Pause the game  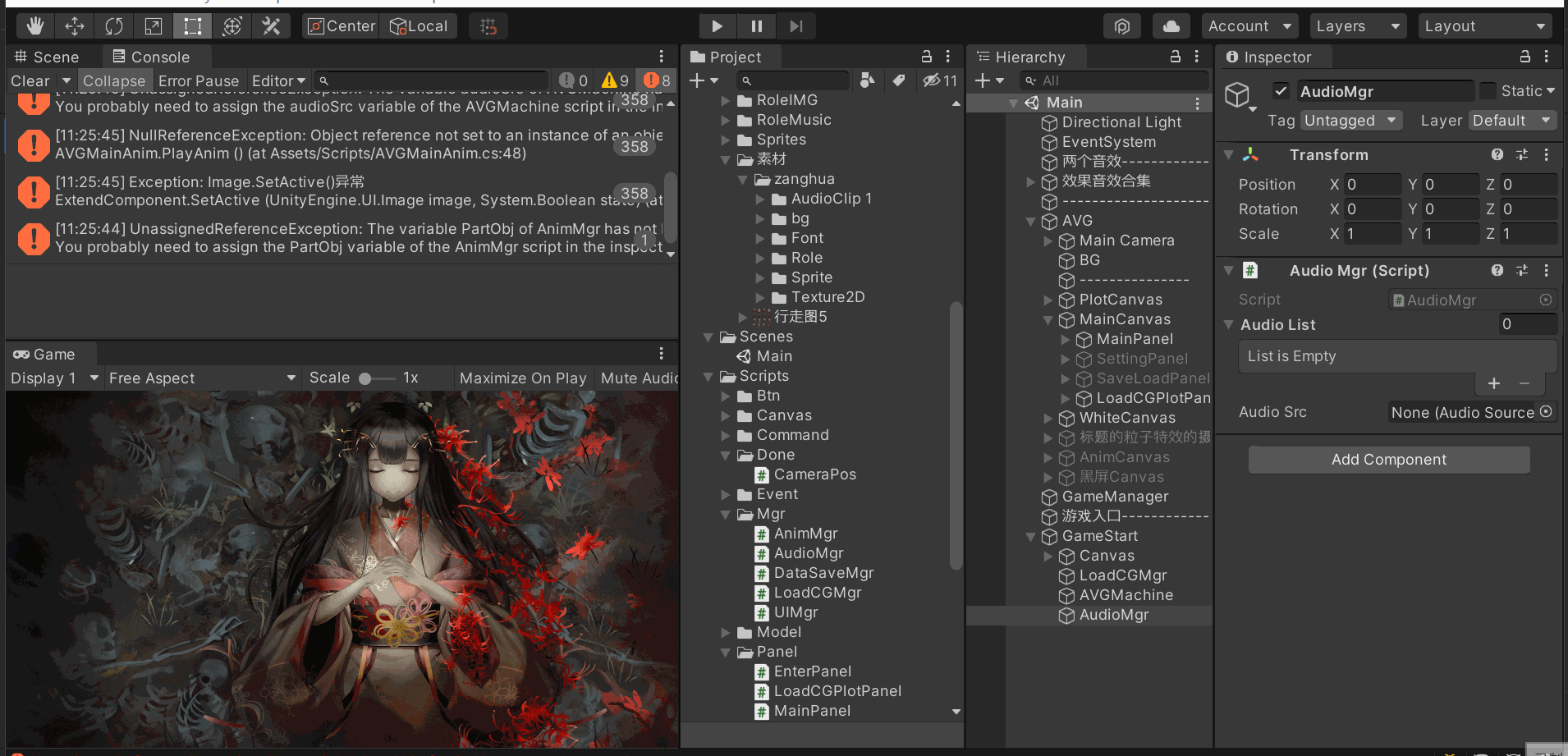click(x=756, y=26)
